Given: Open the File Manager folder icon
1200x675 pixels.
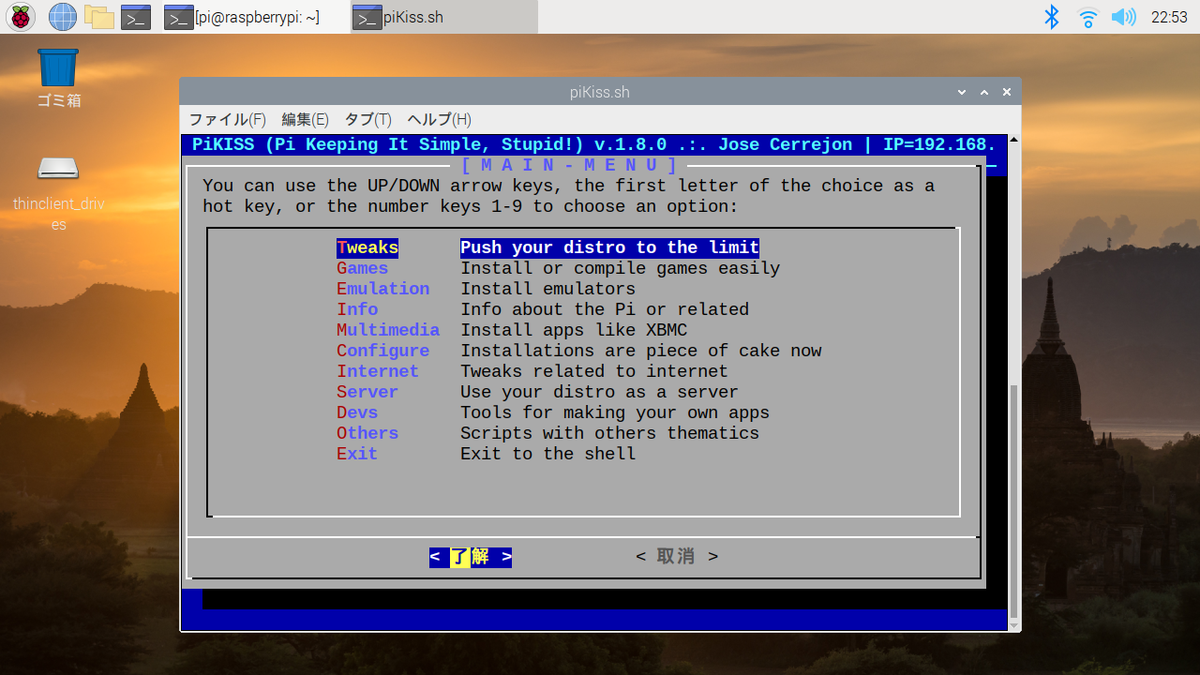Looking at the screenshot, I should [x=98, y=16].
